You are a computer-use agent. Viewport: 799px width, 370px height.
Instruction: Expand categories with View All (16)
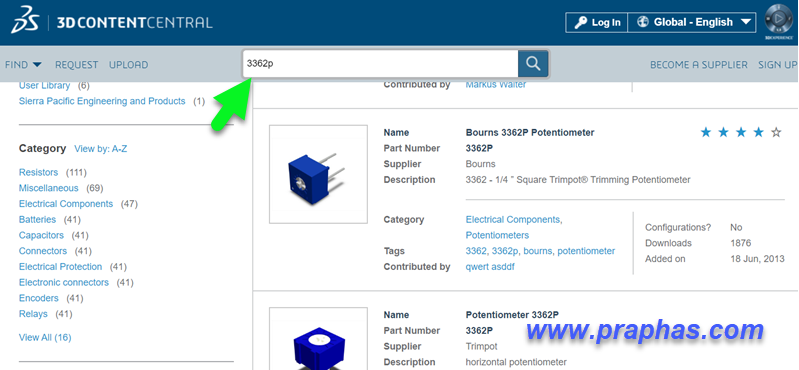coord(45,337)
